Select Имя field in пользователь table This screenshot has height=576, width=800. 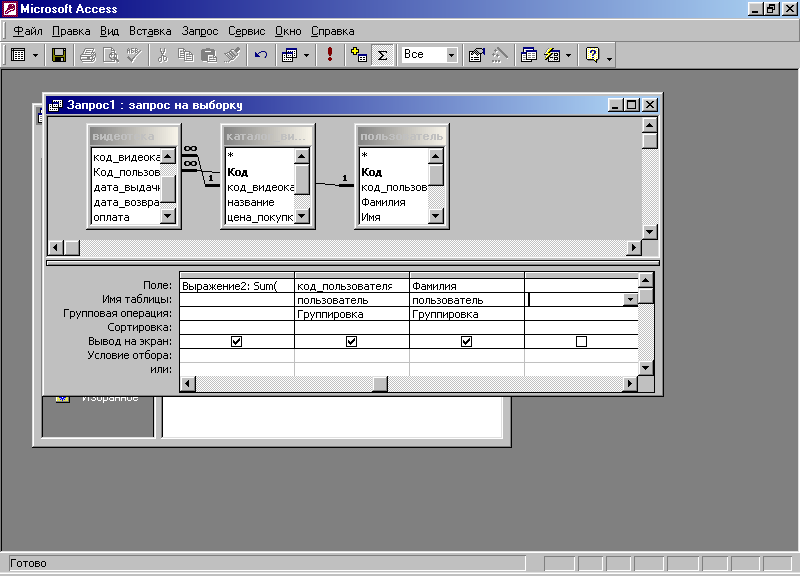[x=394, y=217]
